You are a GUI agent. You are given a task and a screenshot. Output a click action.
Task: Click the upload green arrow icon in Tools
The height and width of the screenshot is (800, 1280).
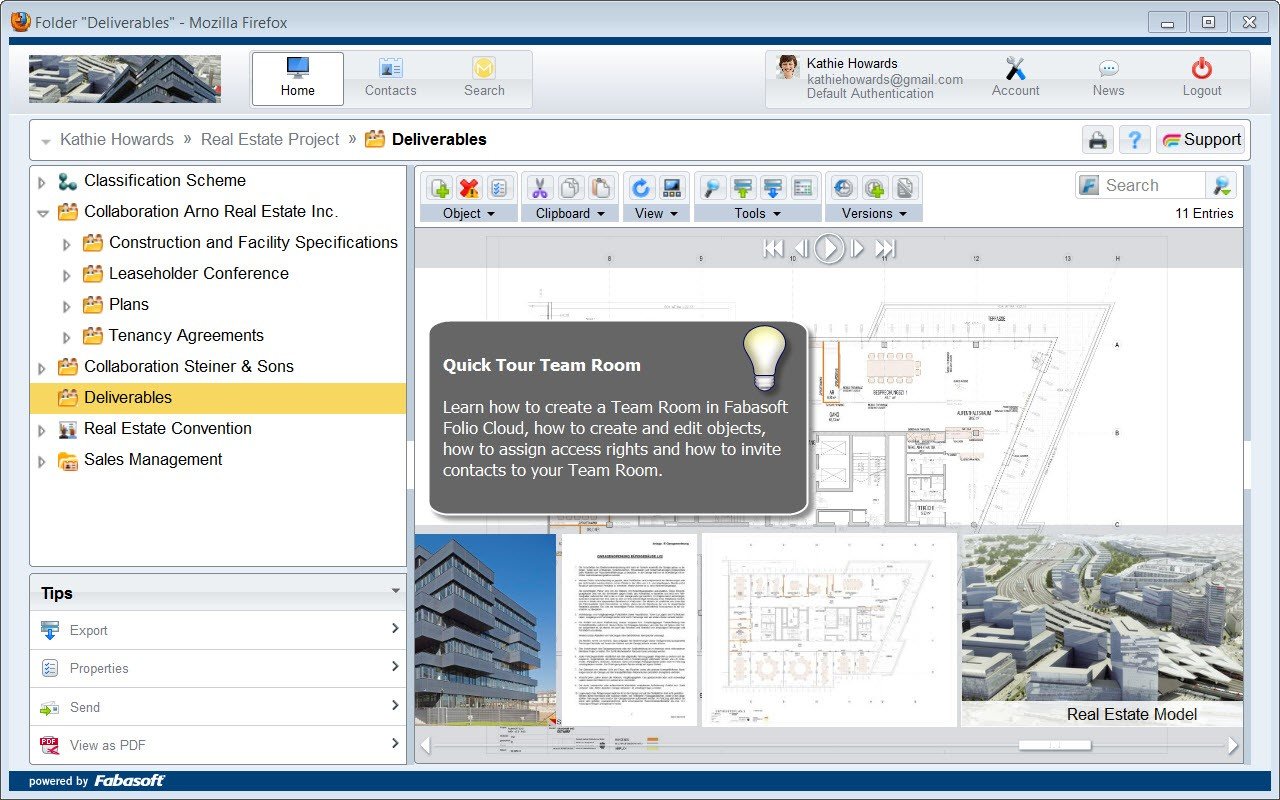click(x=742, y=187)
